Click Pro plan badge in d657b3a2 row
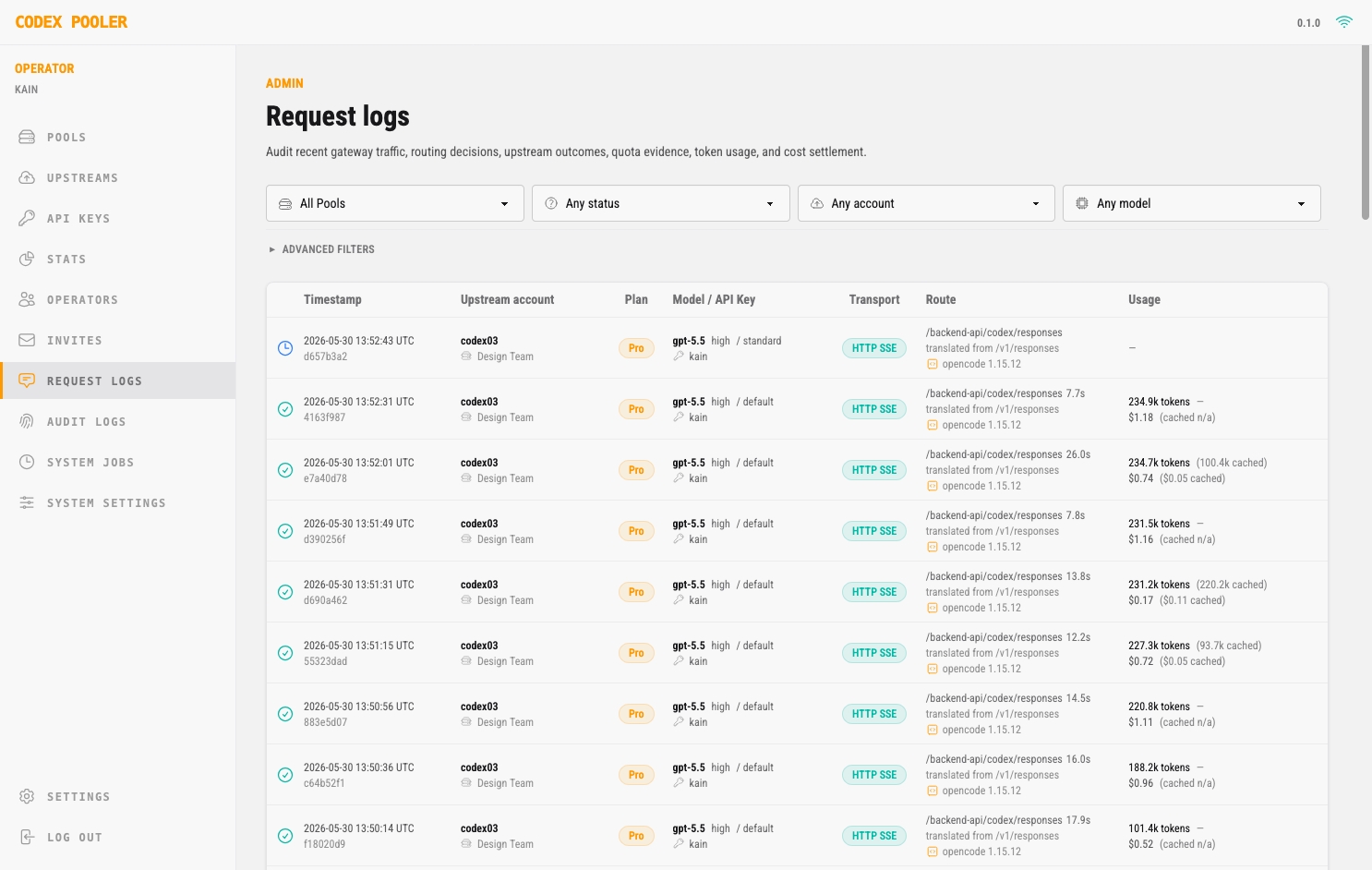The height and width of the screenshot is (870, 1372). [x=636, y=348]
